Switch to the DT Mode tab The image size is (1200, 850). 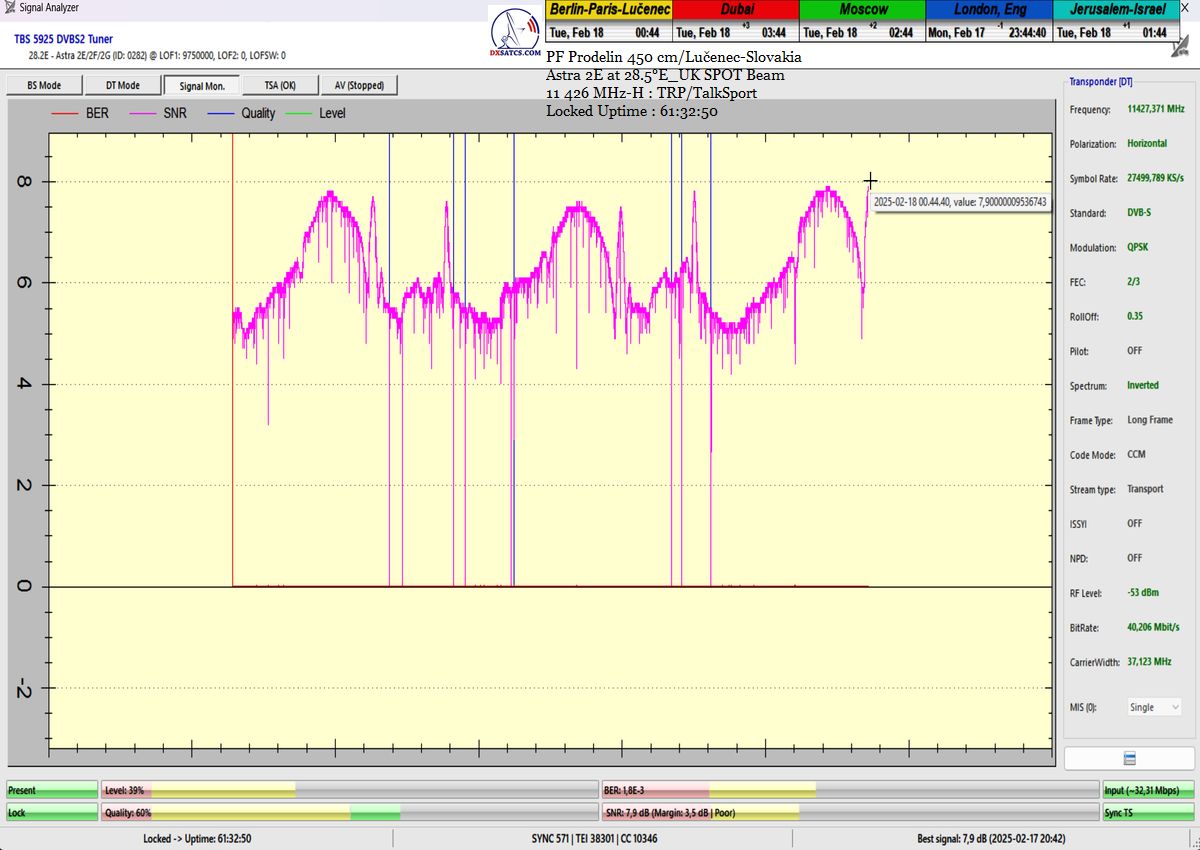pos(122,86)
